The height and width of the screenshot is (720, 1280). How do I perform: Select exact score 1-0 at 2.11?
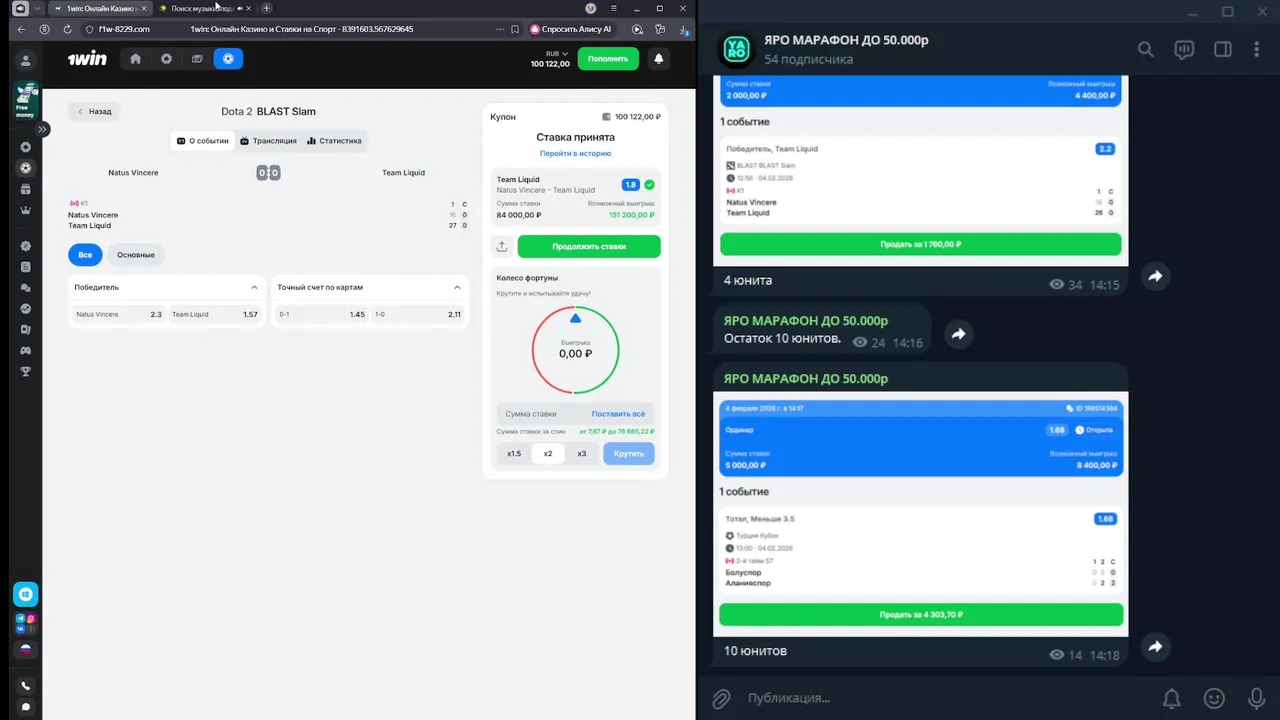coord(417,314)
